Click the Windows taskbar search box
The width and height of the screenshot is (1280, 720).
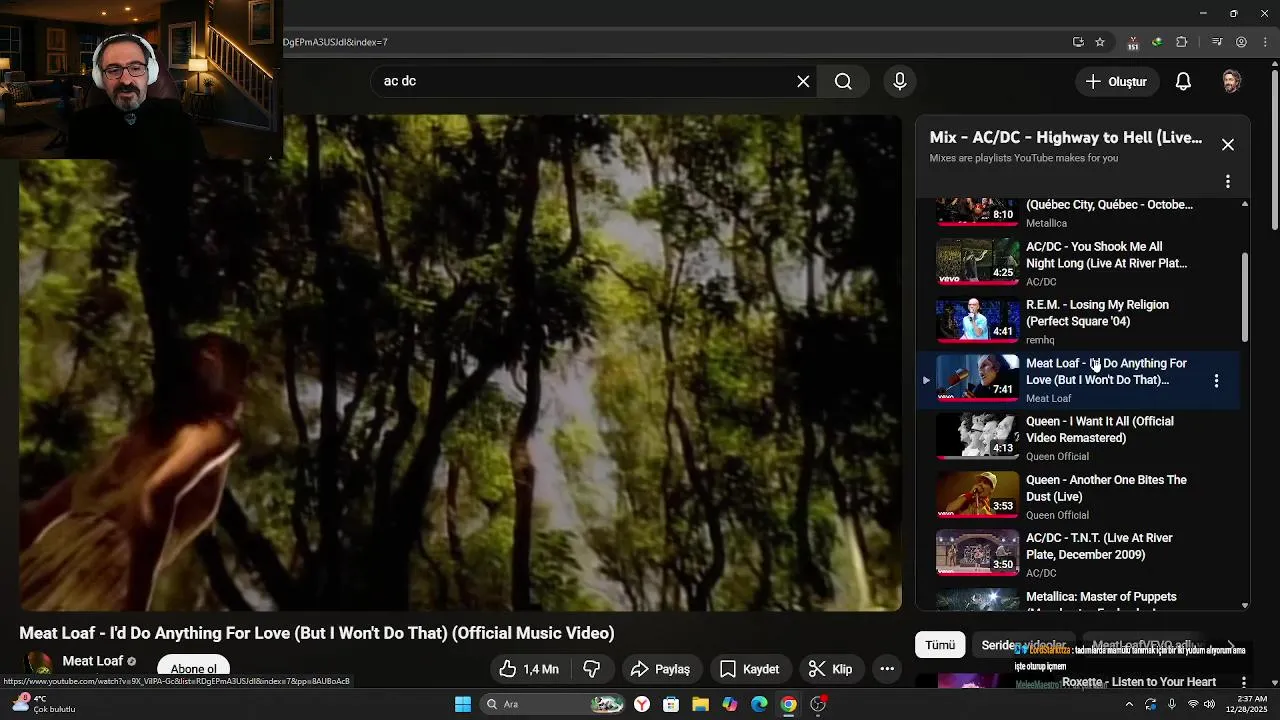553,704
